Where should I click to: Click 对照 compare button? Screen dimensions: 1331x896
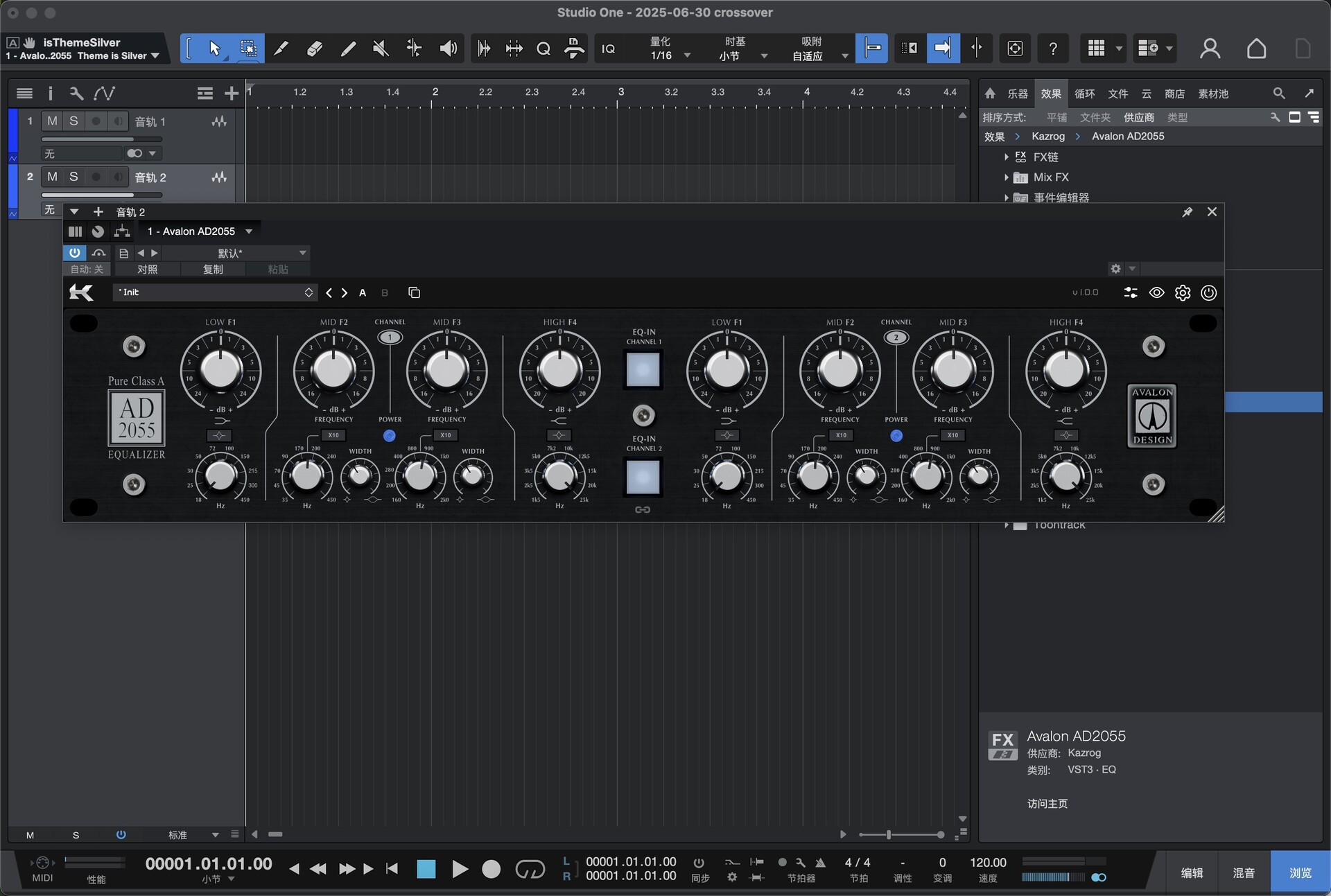[148, 270]
